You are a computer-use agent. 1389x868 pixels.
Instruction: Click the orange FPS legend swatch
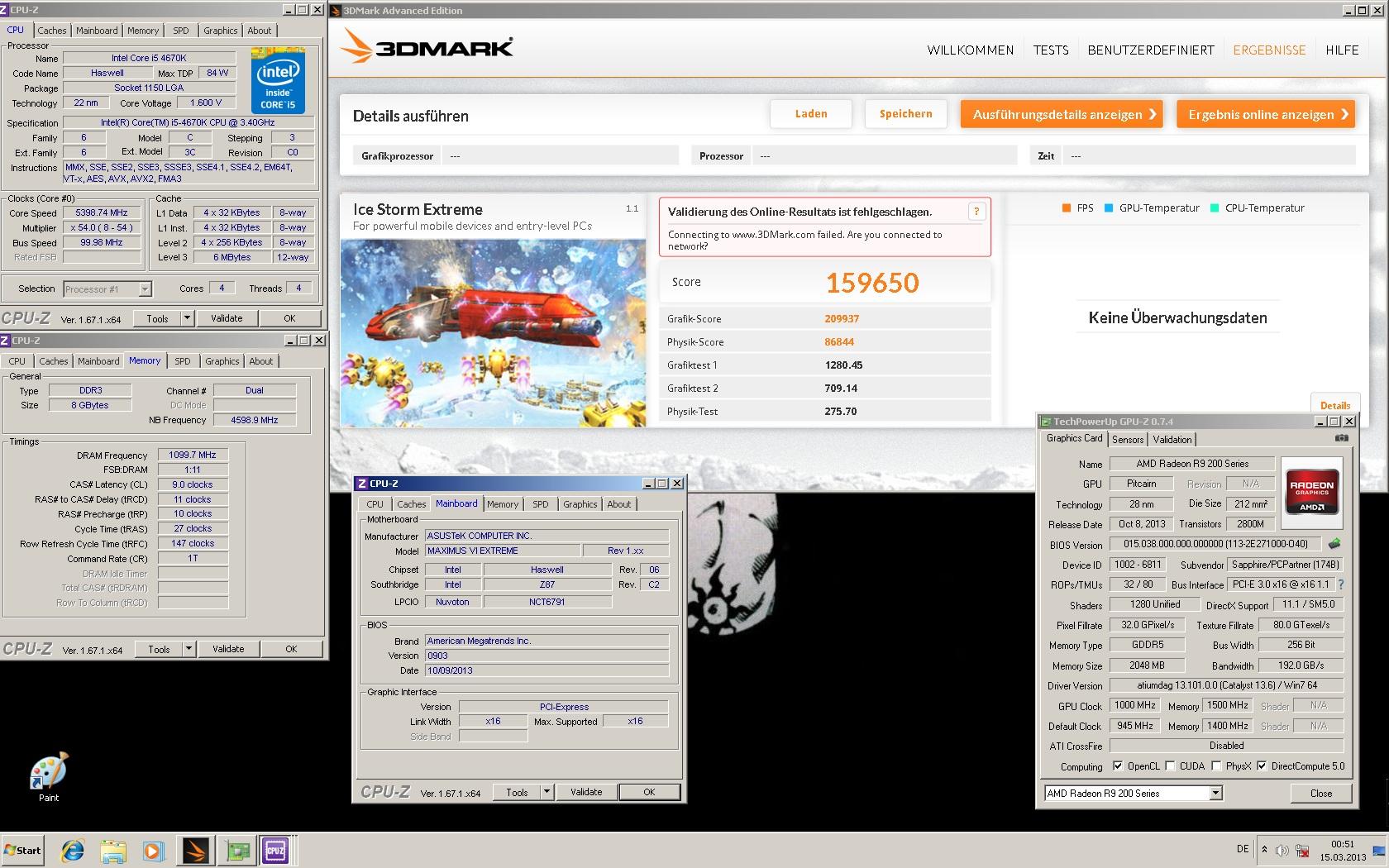(x=1067, y=208)
